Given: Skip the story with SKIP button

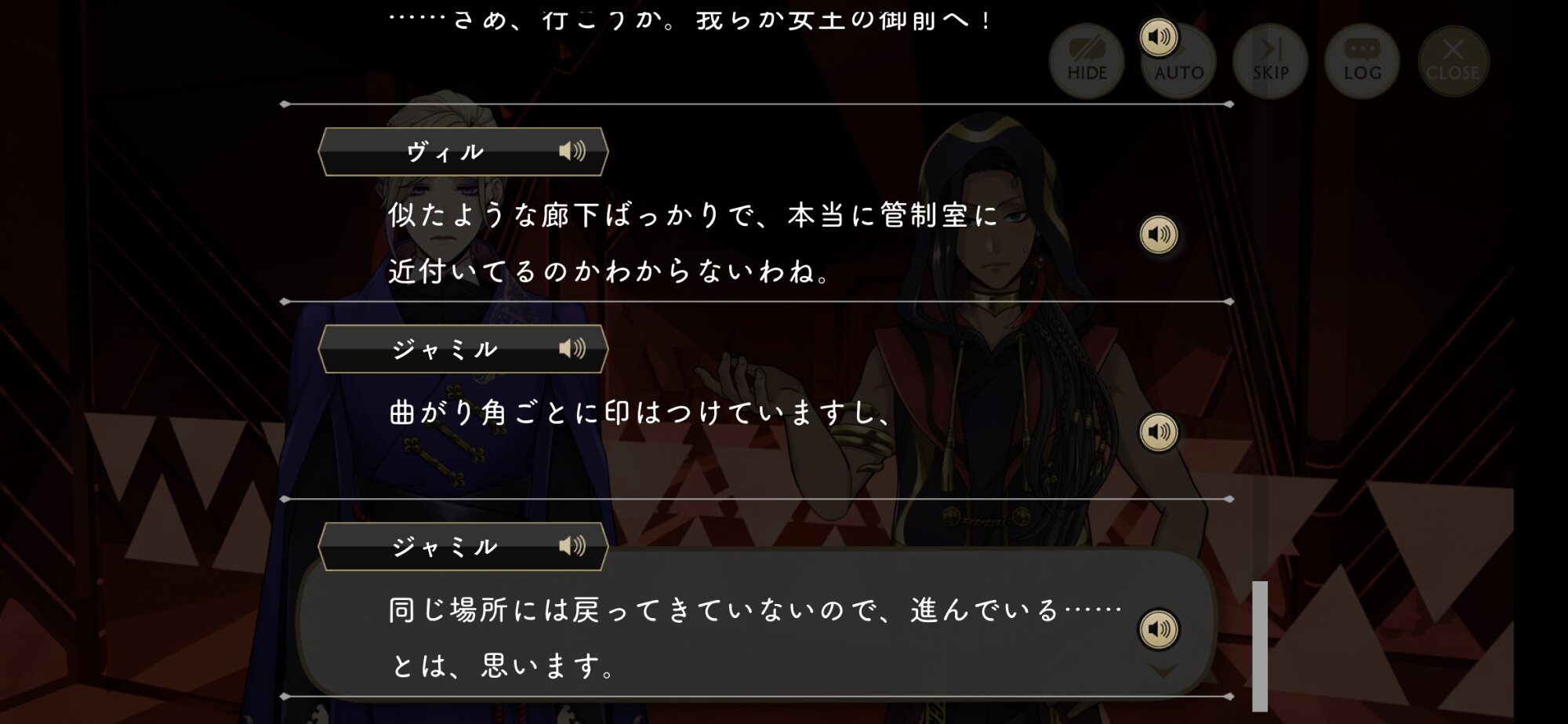Looking at the screenshot, I should pos(1270,61).
